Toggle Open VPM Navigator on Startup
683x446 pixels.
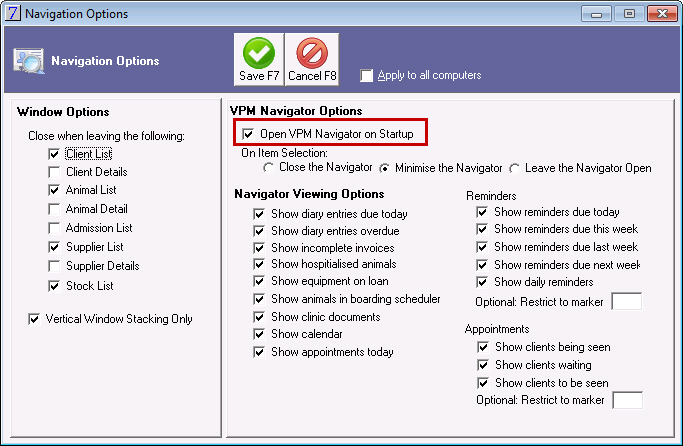point(248,134)
